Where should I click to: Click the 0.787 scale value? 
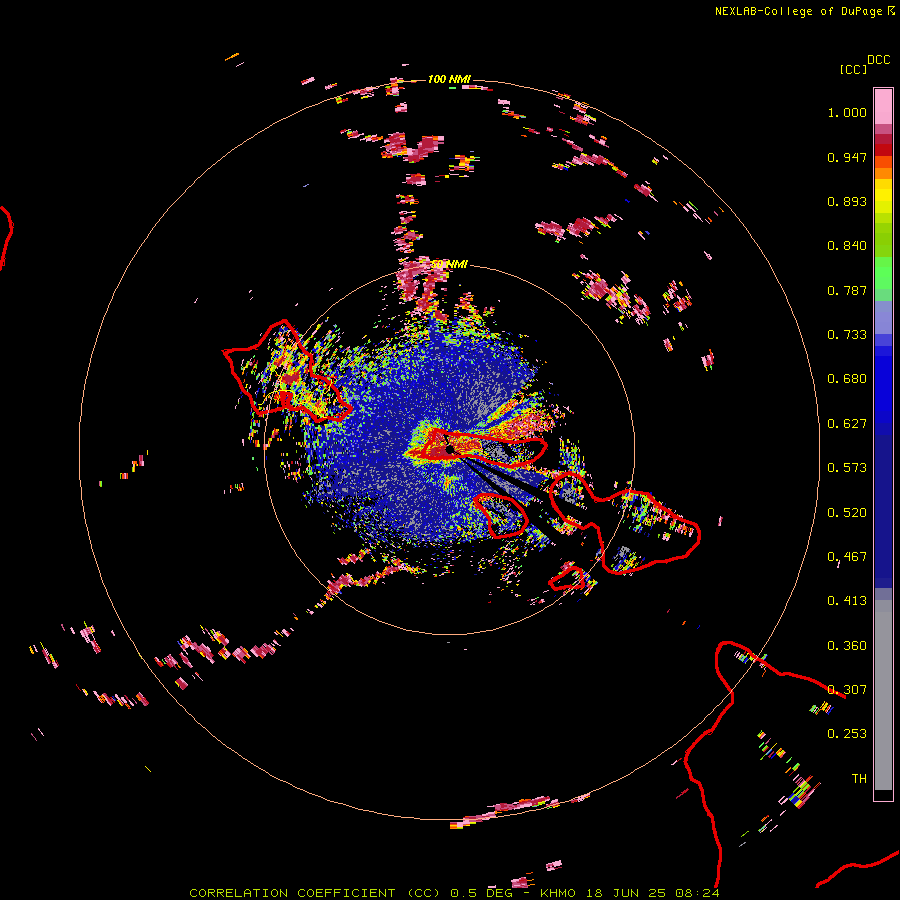(x=847, y=290)
